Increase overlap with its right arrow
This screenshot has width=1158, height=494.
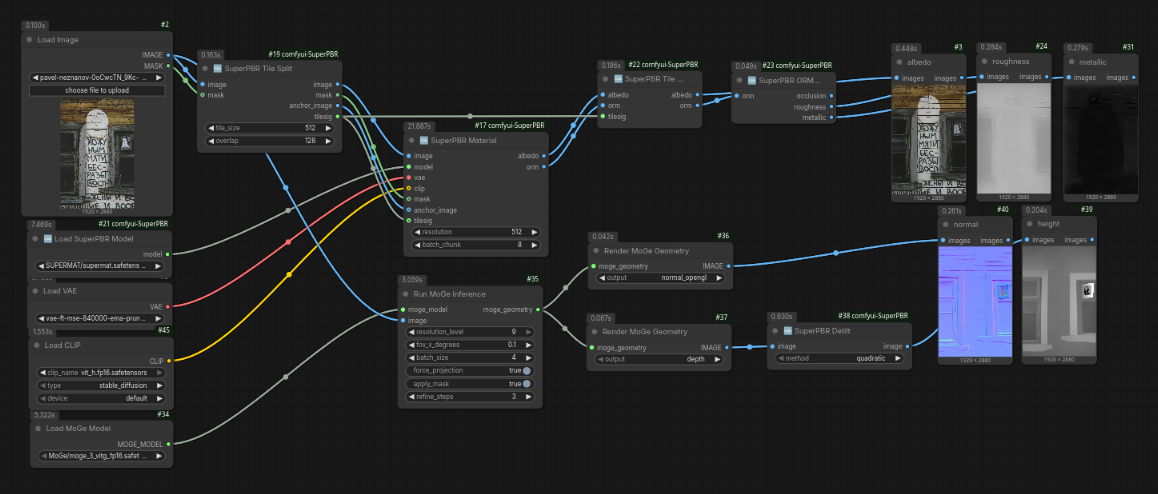point(328,140)
